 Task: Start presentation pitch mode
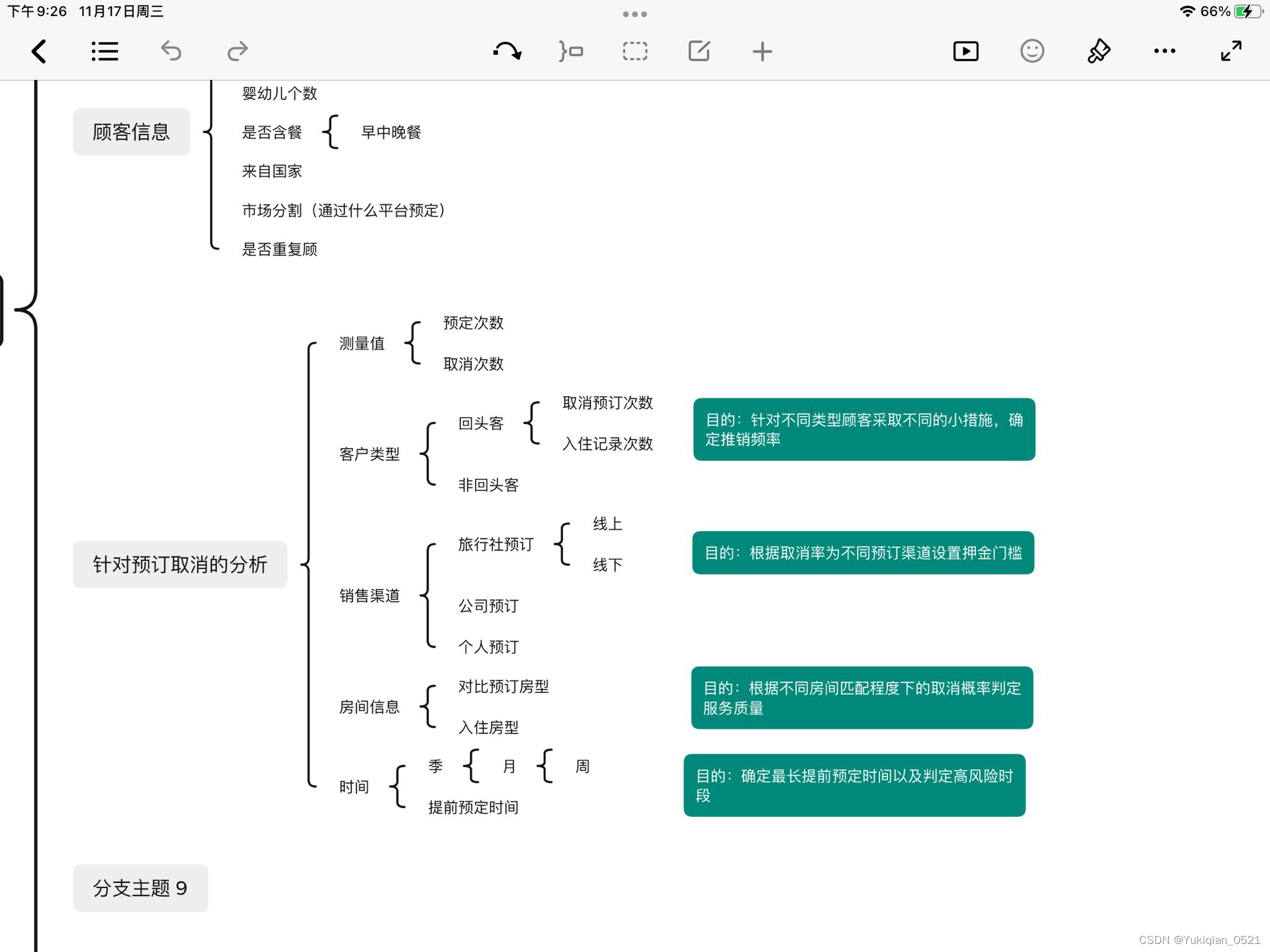click(966, 51)
